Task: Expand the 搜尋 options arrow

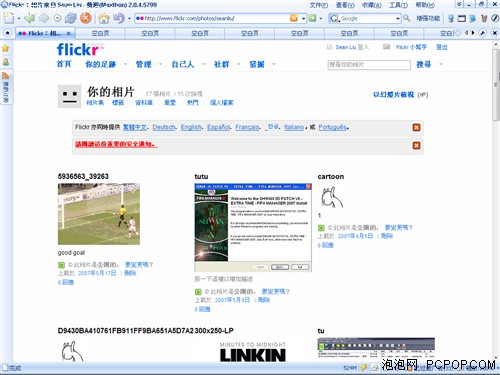Action: (441, 64)
